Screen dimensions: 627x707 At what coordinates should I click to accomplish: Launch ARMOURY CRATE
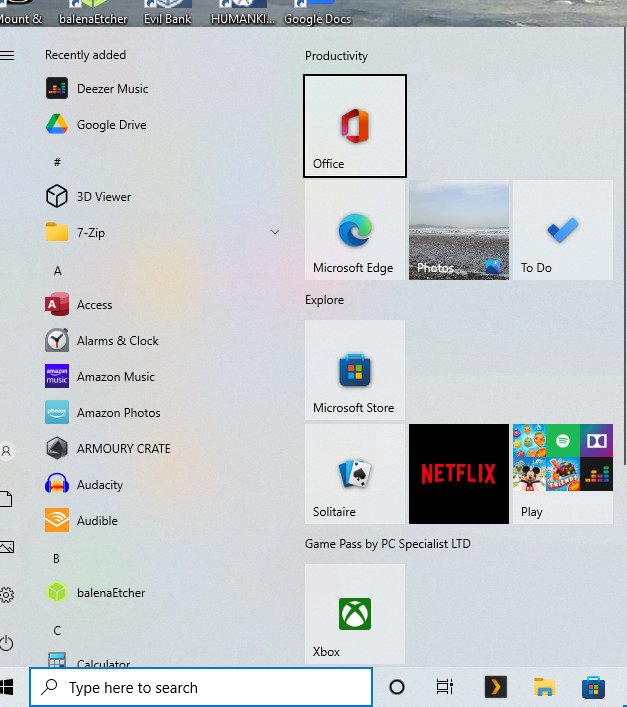click(162, 449)
